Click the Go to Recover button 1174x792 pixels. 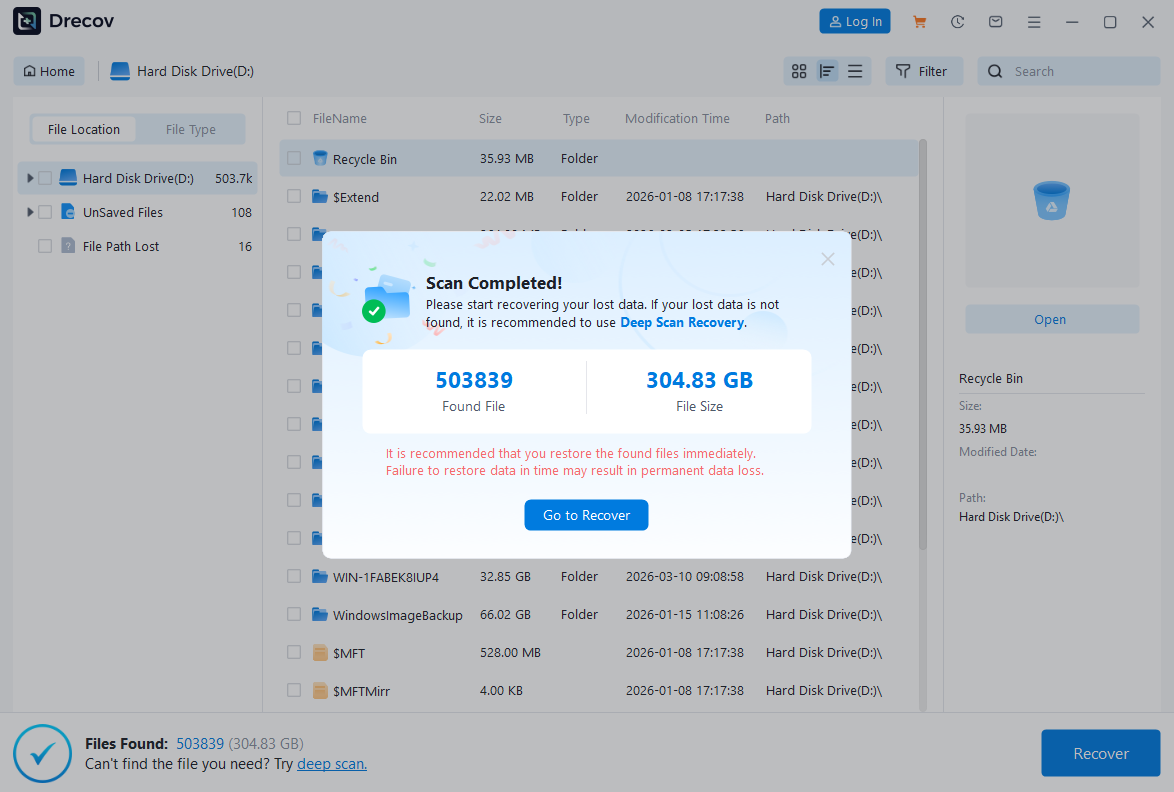(586, 515)
